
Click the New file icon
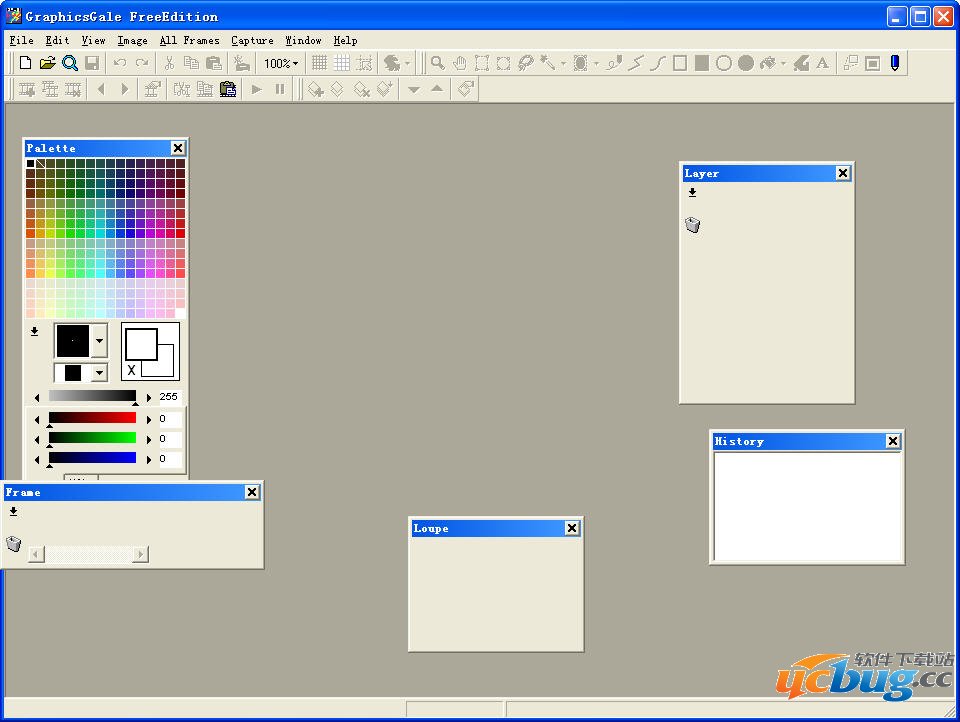click(x=26, y=63)
